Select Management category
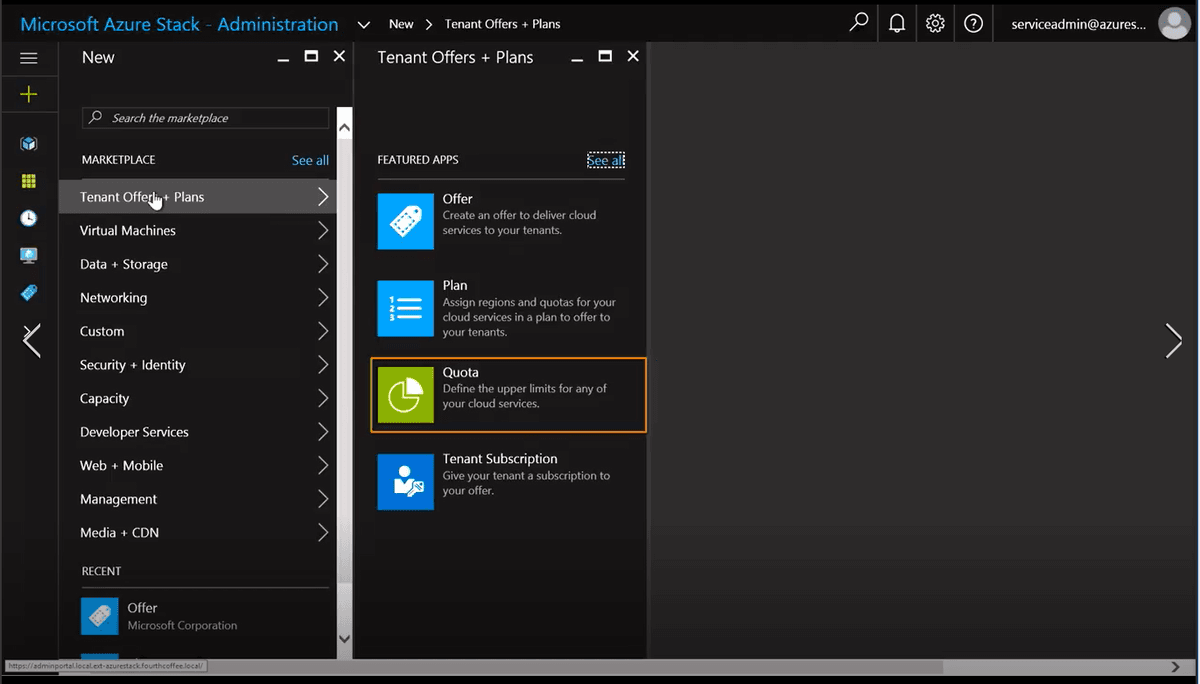This screenshot has height=684, width=1200. [x=197, y=499]
